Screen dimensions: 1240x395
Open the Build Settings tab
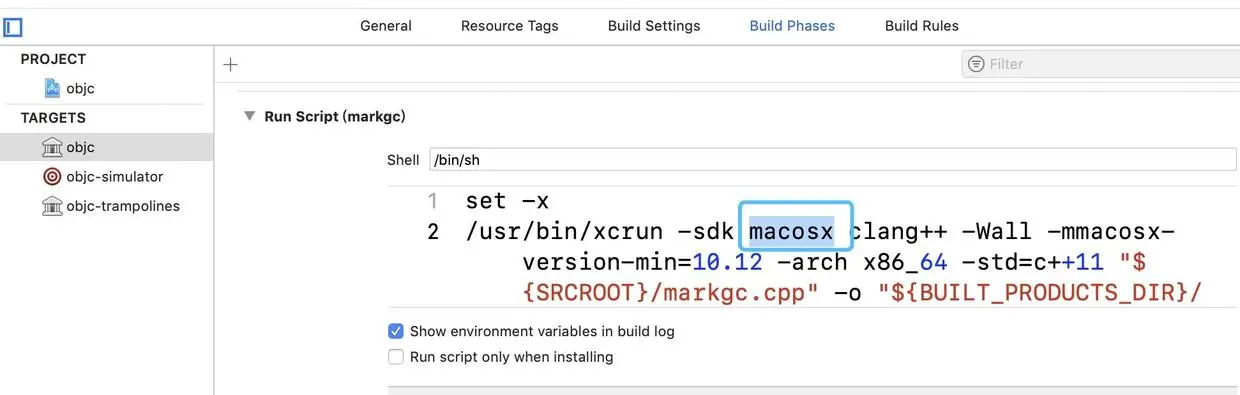[x=654, y=26]
